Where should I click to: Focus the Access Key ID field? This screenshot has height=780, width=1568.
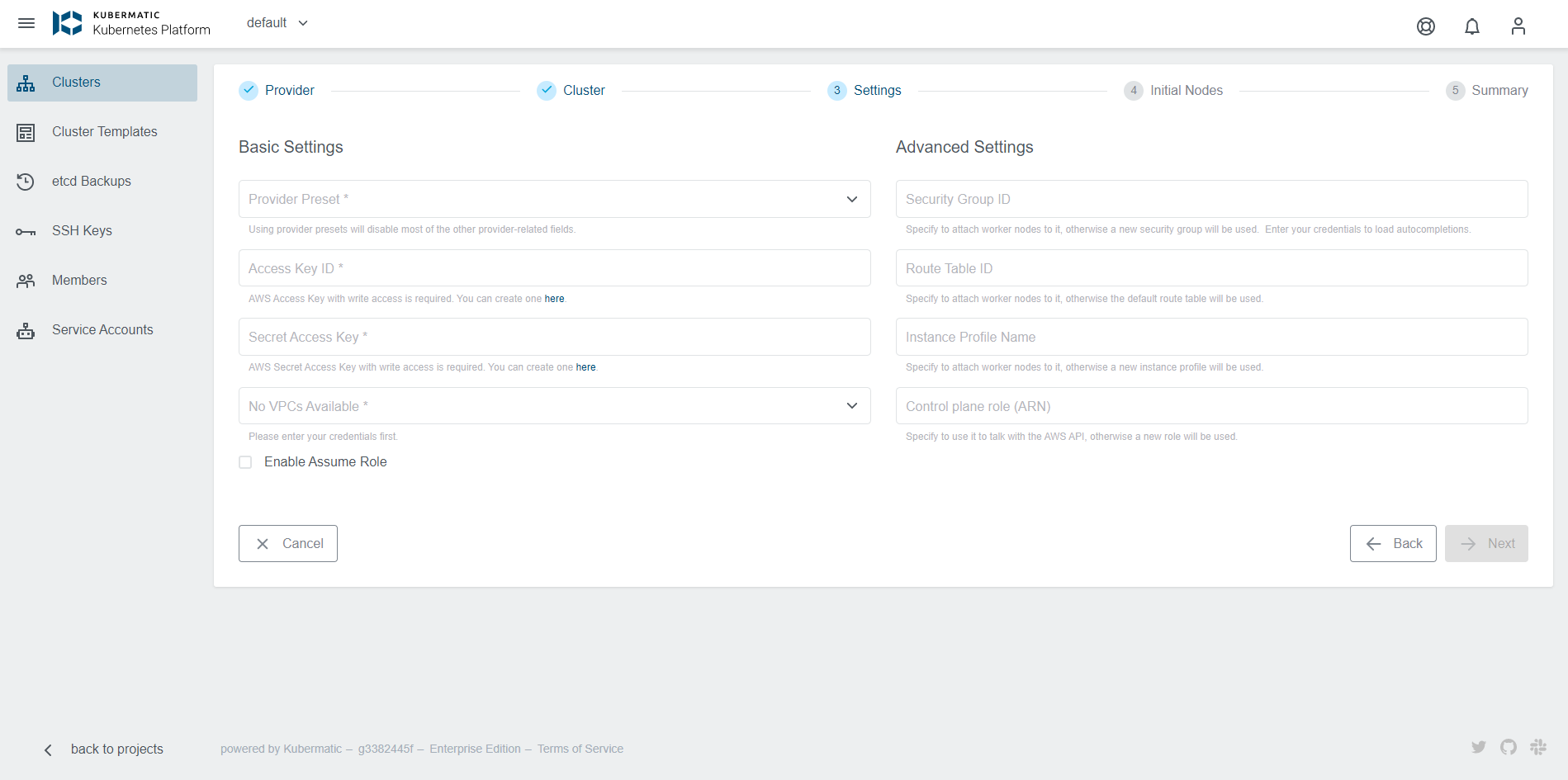[554, 268]
